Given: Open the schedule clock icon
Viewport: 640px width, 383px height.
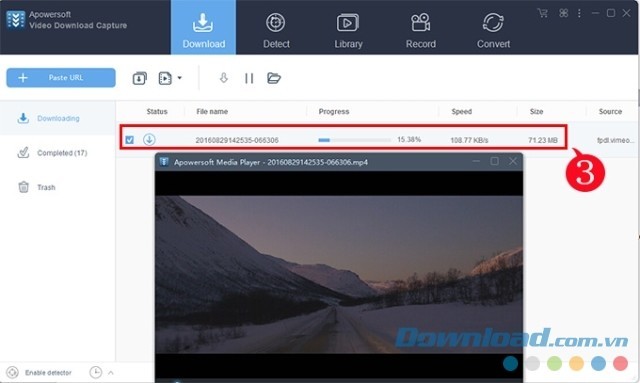Looking at the screenshot, I should pyautogui.click(x=96, y=372).
